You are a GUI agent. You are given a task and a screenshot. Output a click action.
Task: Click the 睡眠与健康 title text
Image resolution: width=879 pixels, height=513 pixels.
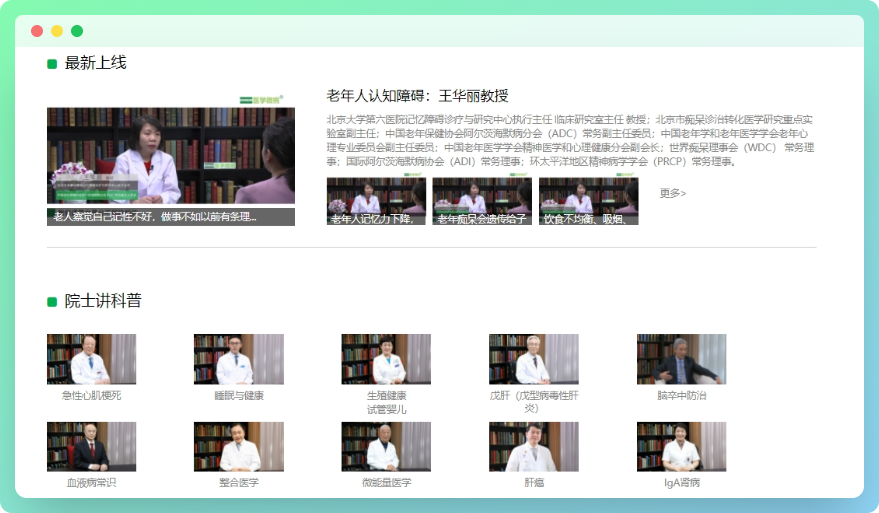(239, 395)
